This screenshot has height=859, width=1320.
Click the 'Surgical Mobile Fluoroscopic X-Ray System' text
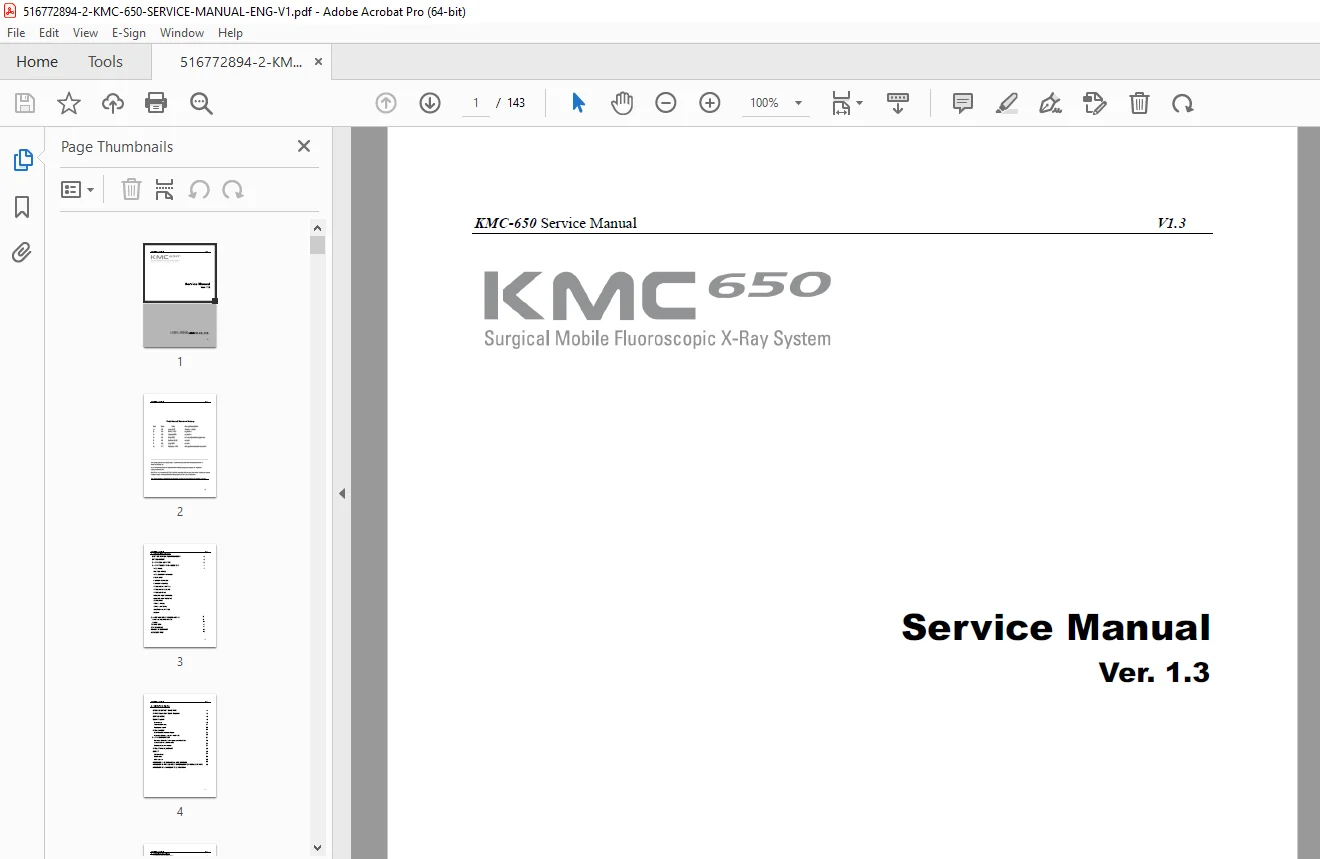pyautogui.click(x=657, y=339)
